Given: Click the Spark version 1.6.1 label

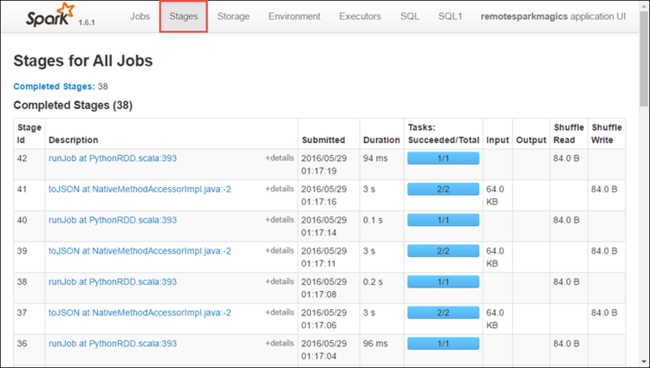Looking at the screenshot, I should click(x=87, y=22).
